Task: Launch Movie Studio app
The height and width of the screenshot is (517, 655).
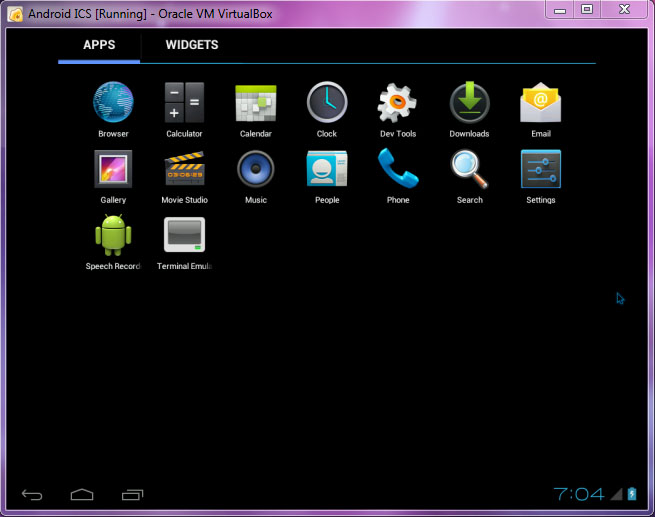Action: (184, 168)
